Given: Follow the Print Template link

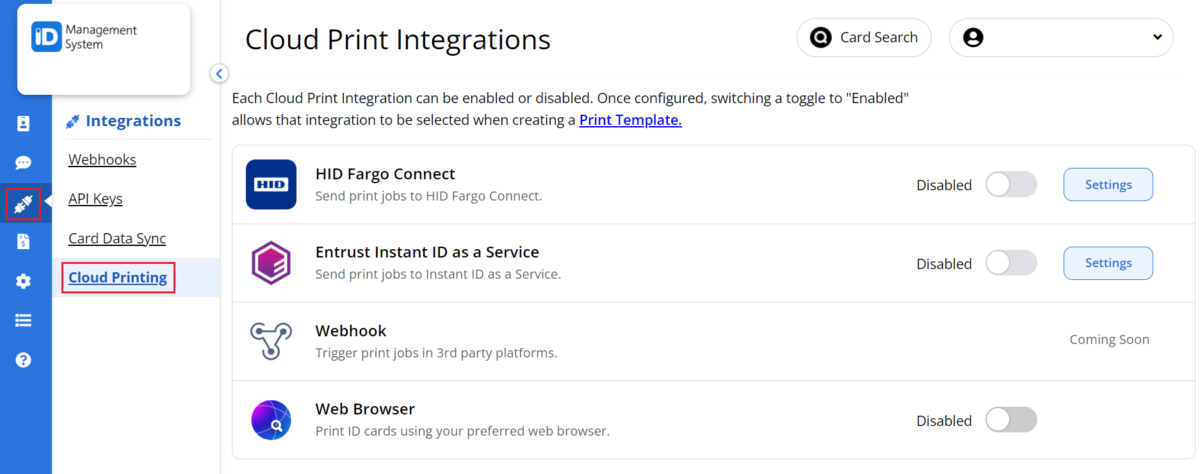Looking at the screenshot, I should 630,120.
